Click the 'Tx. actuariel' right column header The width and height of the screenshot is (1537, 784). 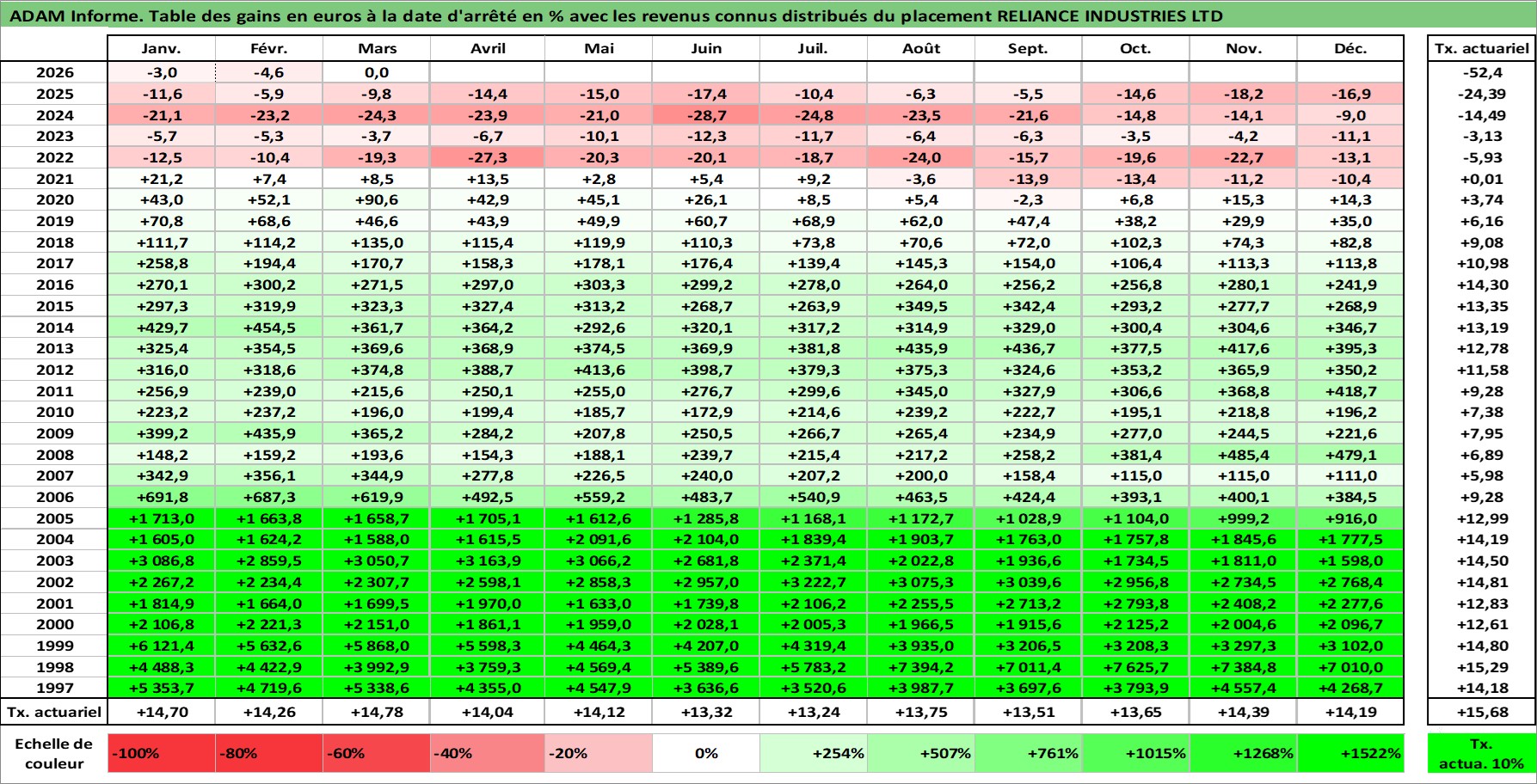[1481, 49]
